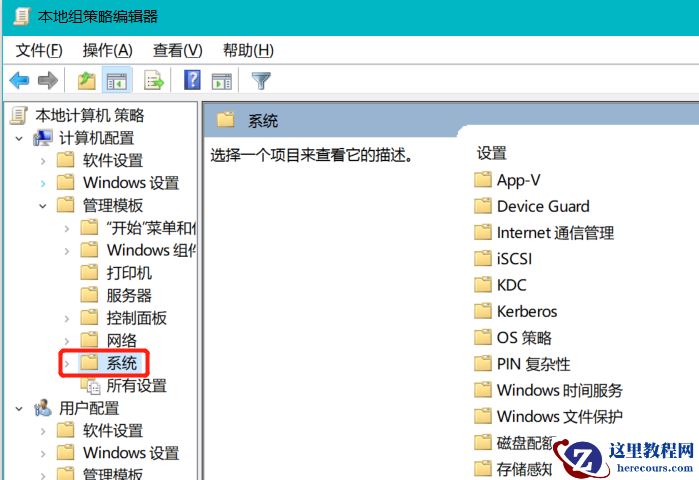The image size is (699, 480).
Task: Click the title bar app icon
Action: pyautogui.click(x=22, y=16)
